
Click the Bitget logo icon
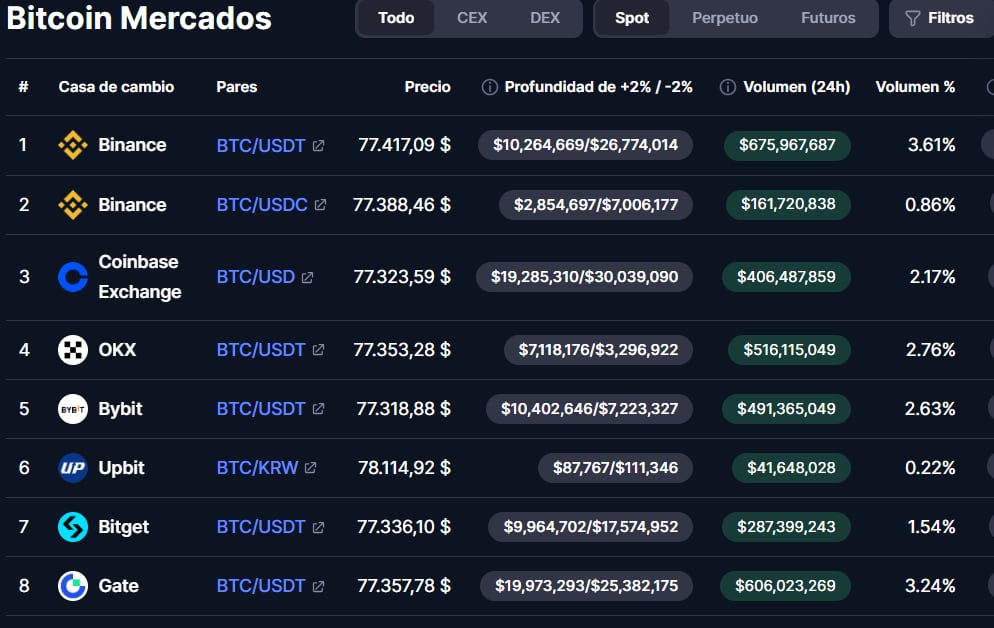point(73,527)
